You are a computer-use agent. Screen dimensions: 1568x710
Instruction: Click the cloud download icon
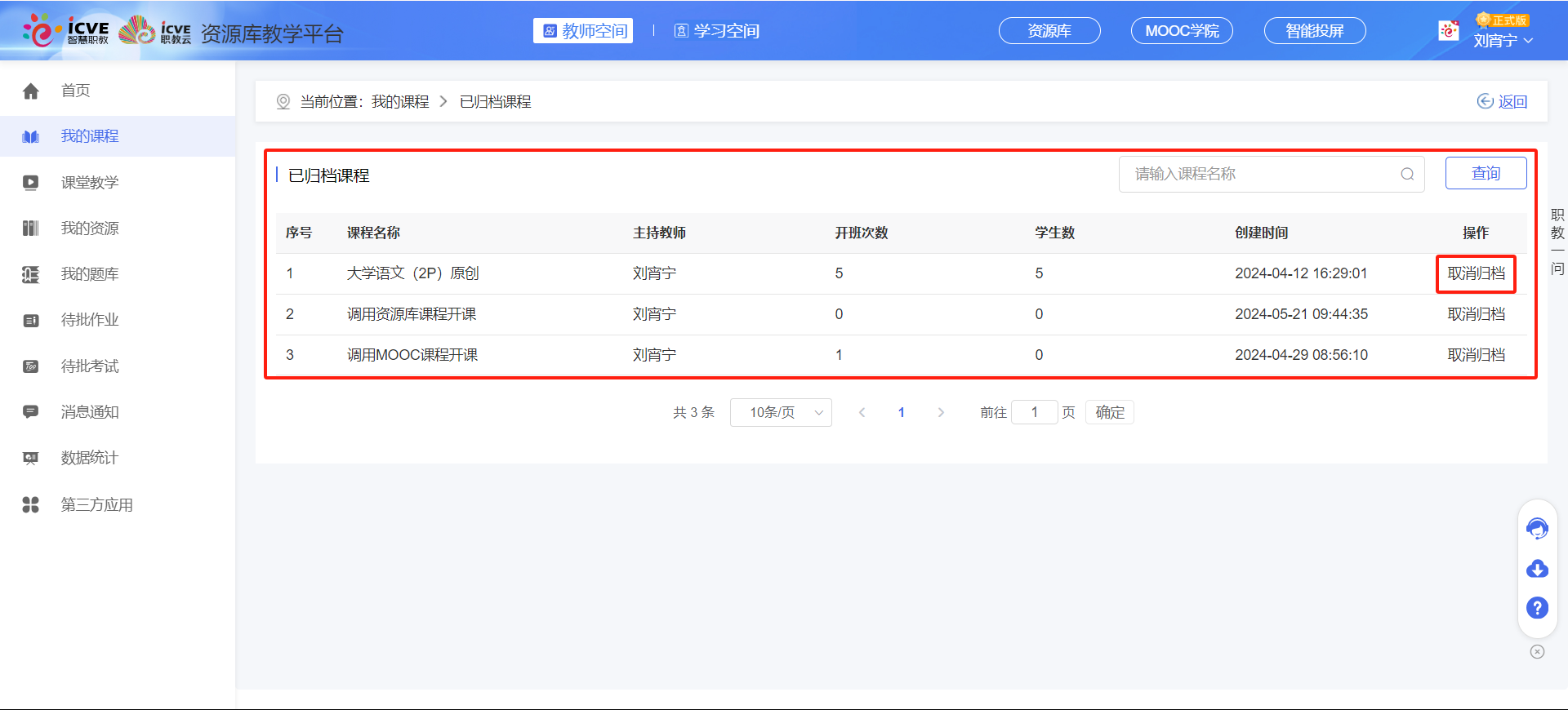pyautogui.click(x=1537, y=569)
